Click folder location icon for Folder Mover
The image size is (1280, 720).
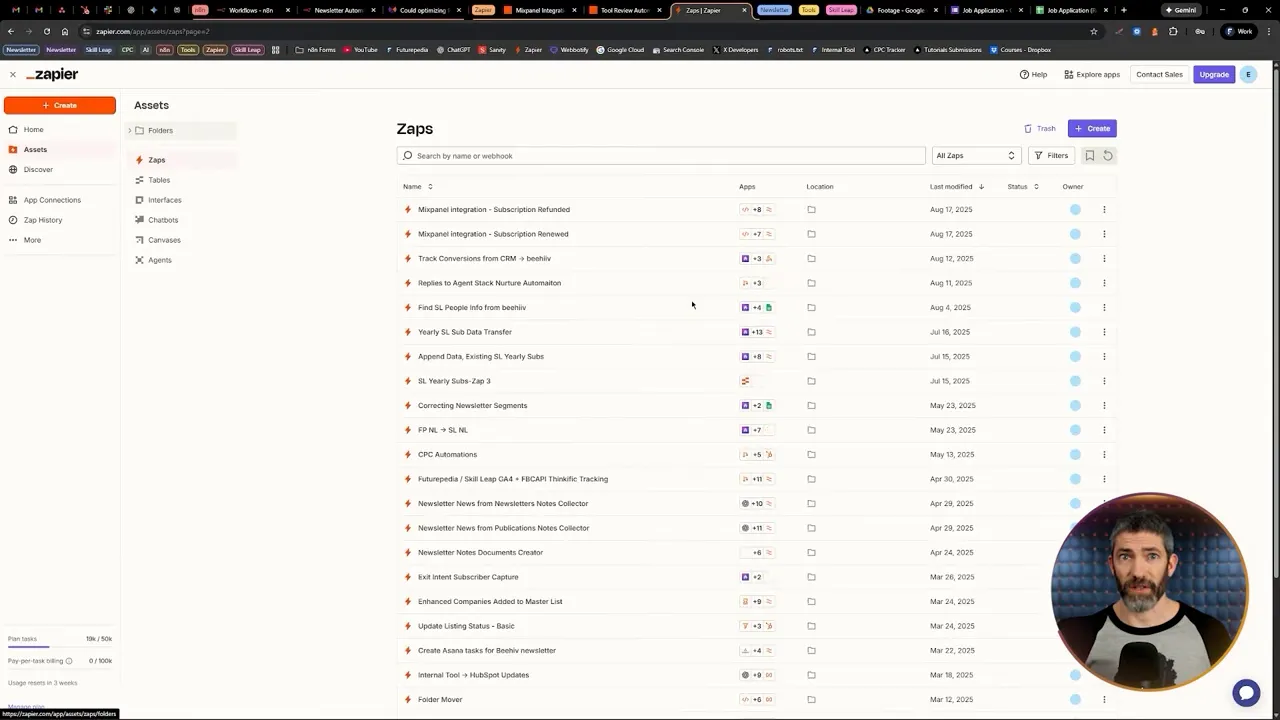[811, 700]
